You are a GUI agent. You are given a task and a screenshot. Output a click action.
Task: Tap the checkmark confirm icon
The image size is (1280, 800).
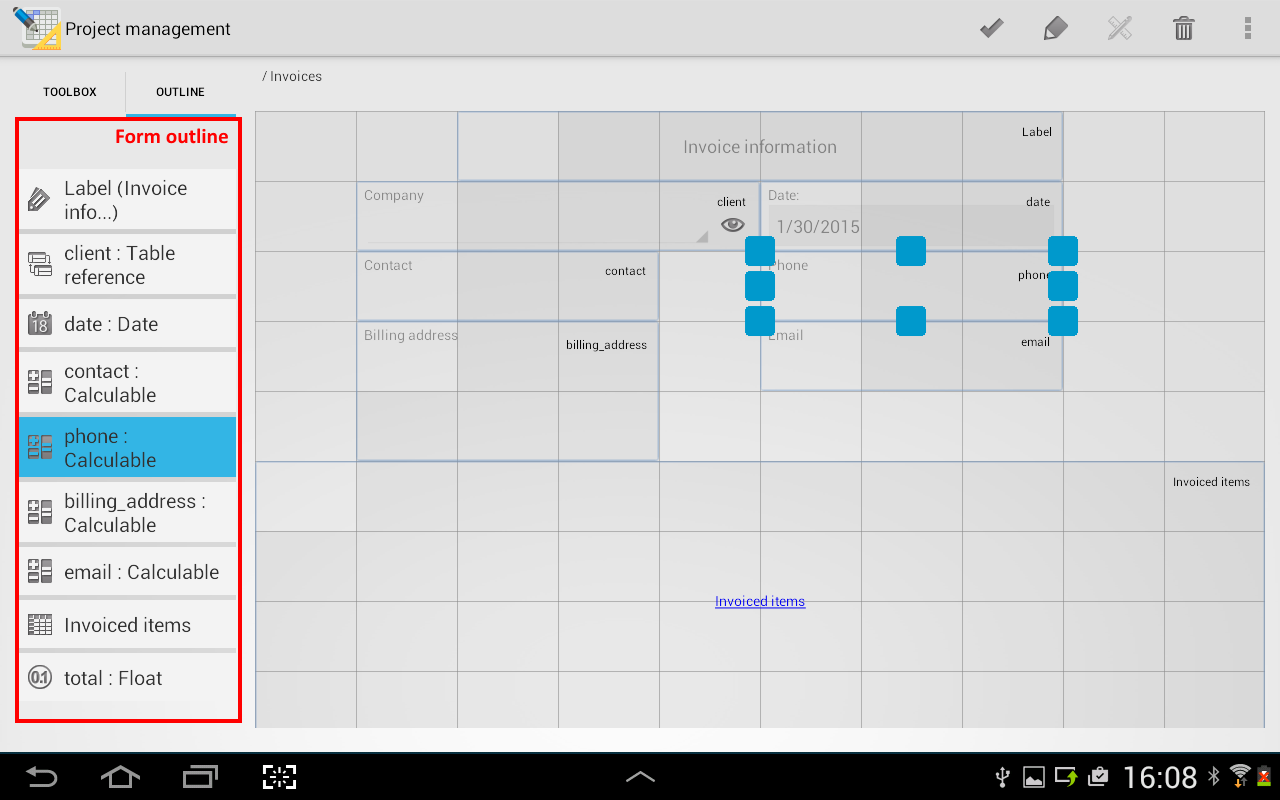991,28
